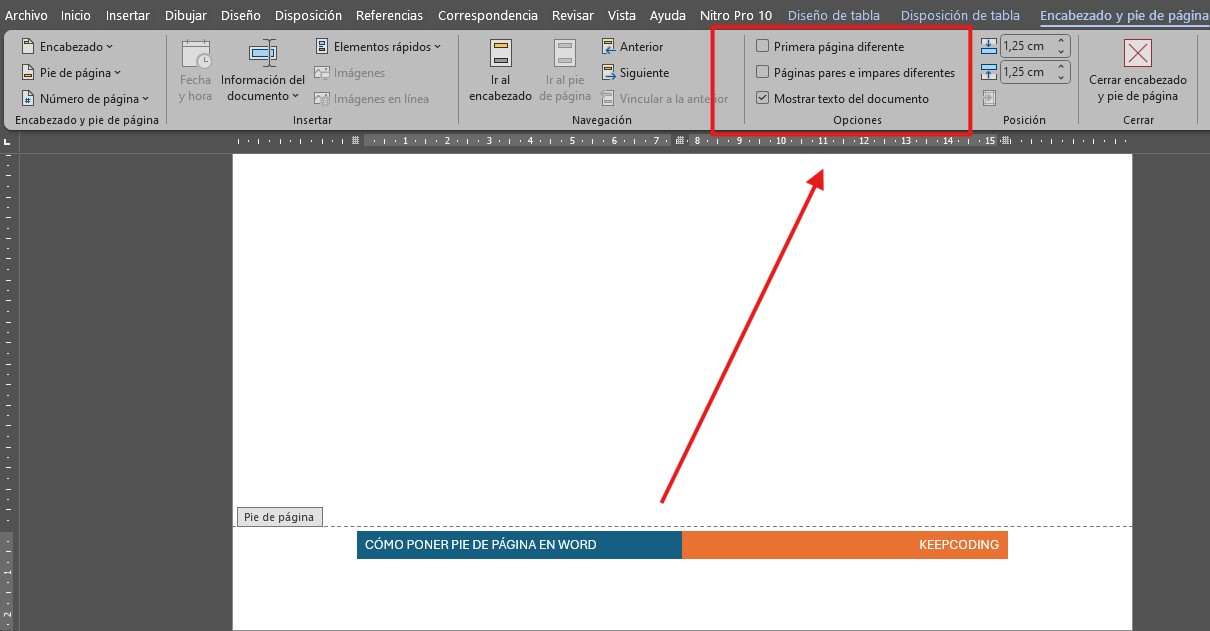The height and width of the screenshot is (631, 1210).
Task: Open the Nitro Pro 10 tab
Action: 736,15
